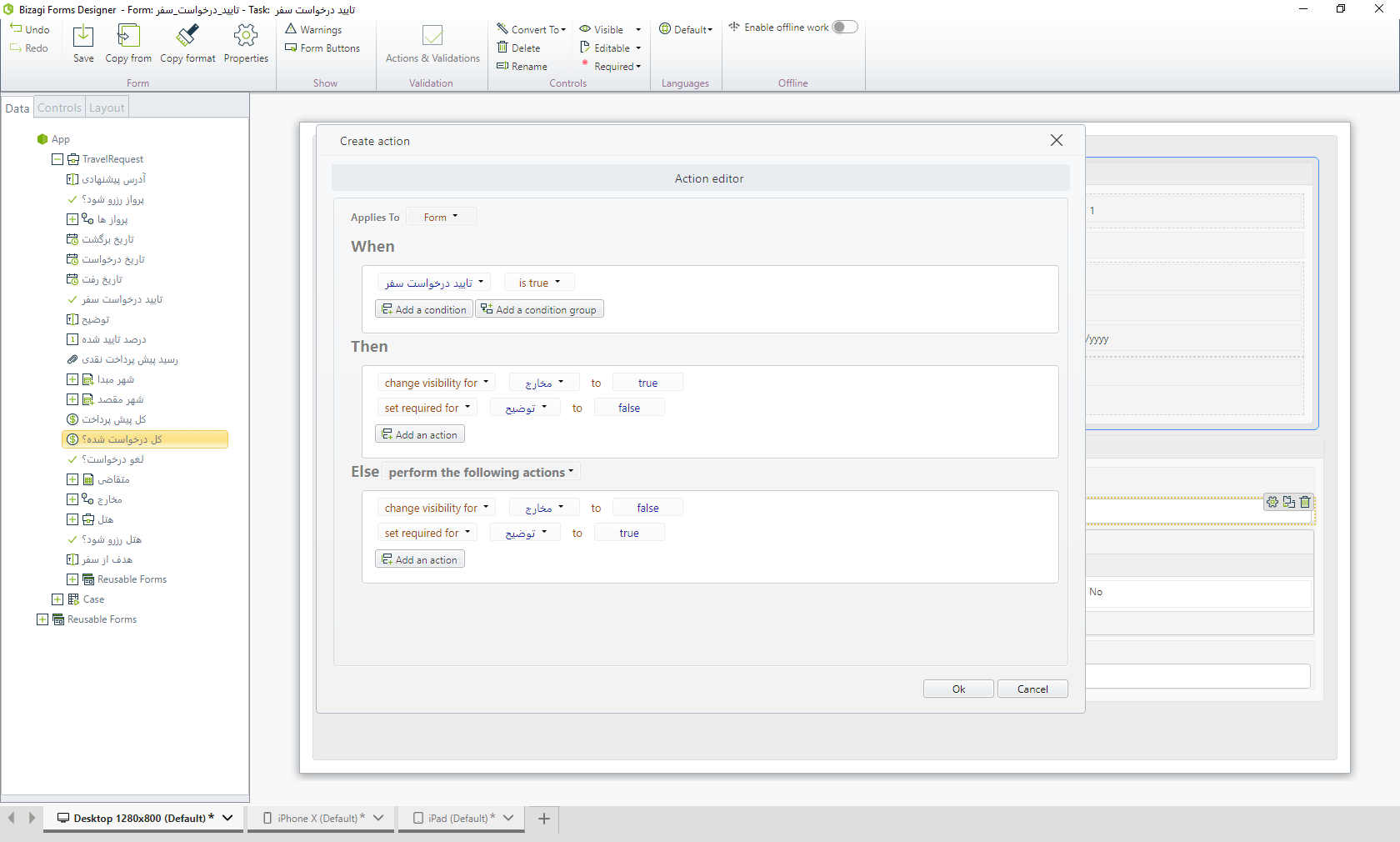Image resolution: width=1400 pixels, height=842 pixels.
Task: Expand root Reusable Forms node
Action: [x=42, y=619]
